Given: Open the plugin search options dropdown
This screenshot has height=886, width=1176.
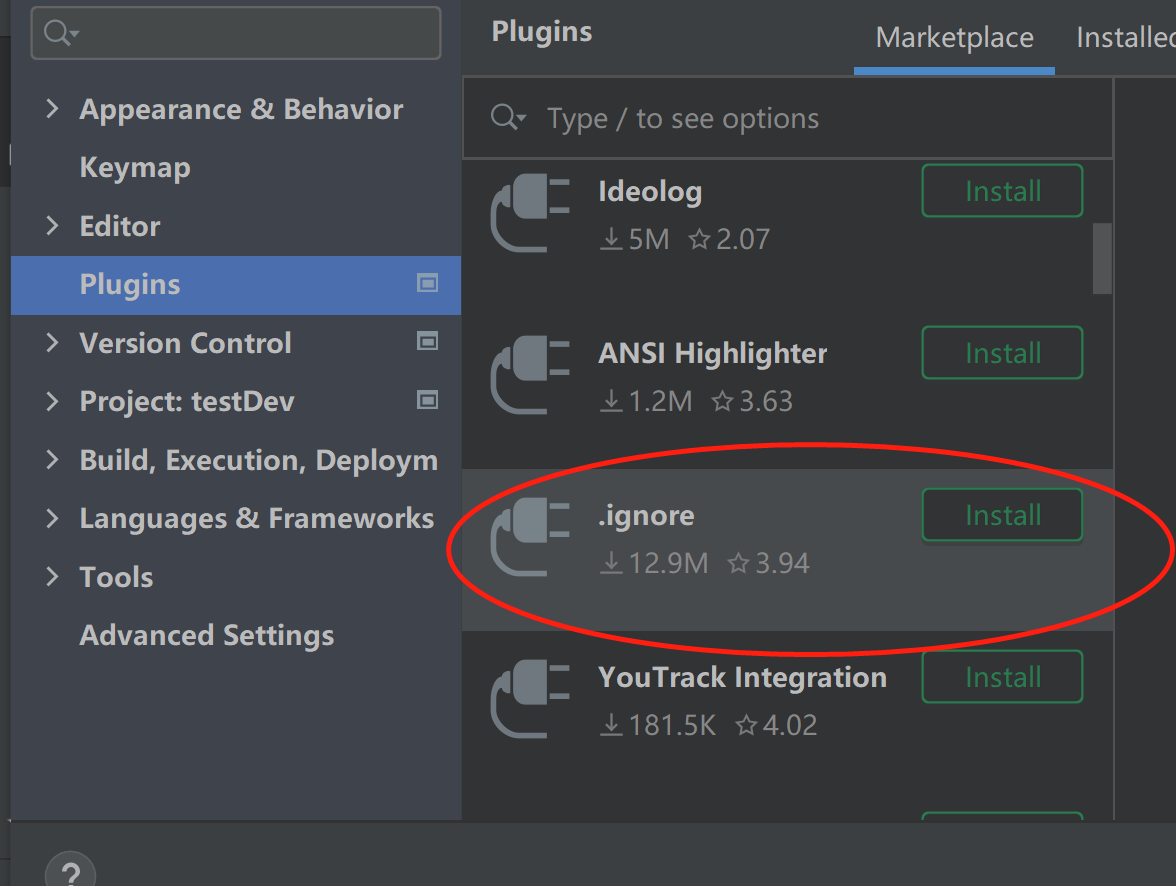Looking at the screenshot, I should pos(508,119).
